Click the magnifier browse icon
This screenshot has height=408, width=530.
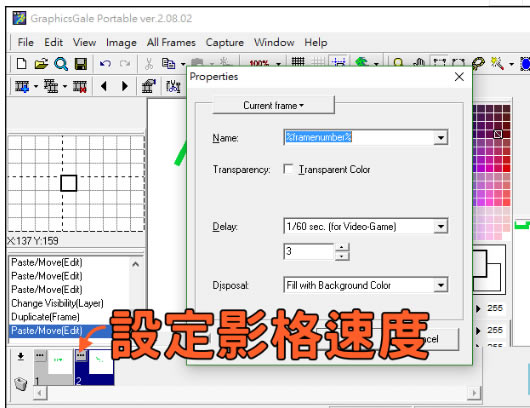click(61, 64)
